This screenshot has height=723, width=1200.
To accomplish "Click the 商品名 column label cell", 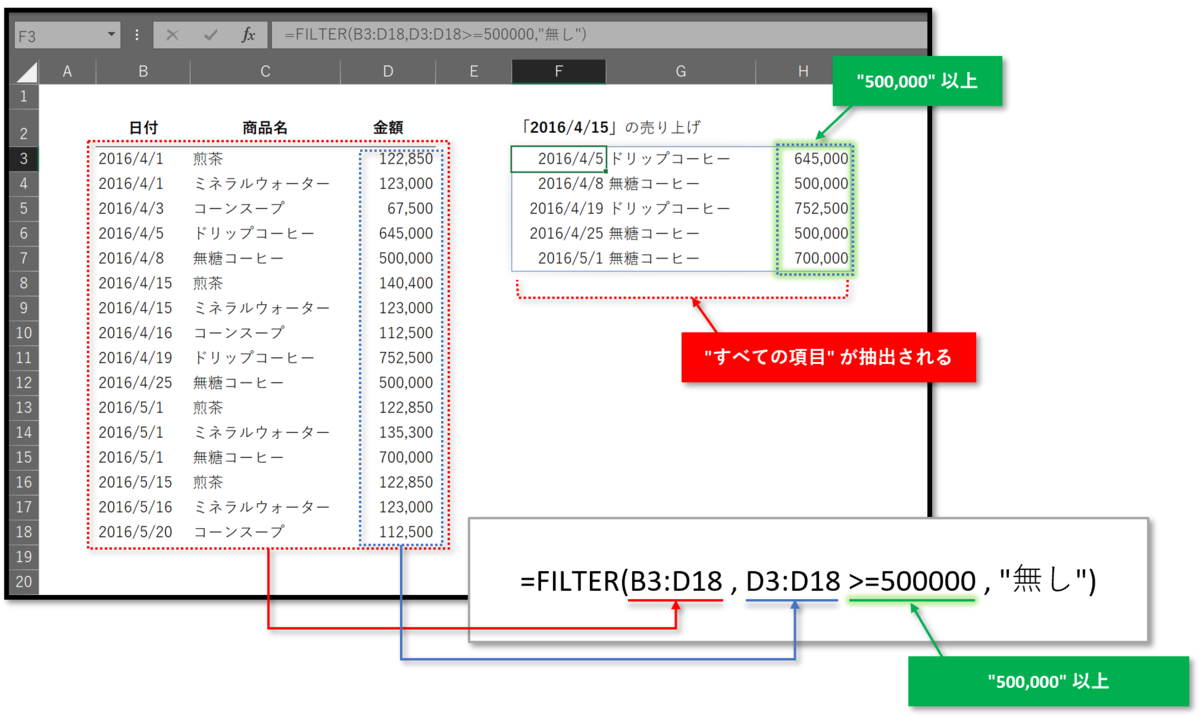I will [x=265, y=127].
